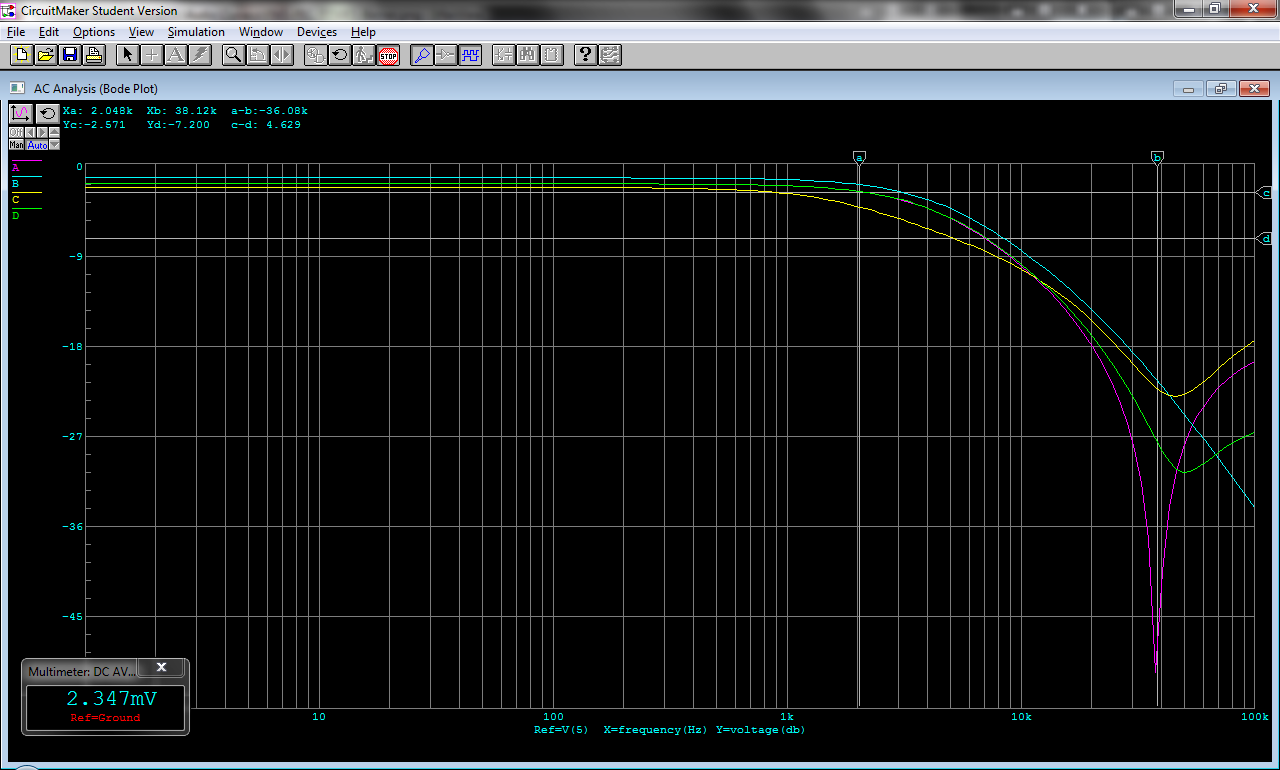The width and height of the screenshot is (1280, 770).
Task: Select the Arrow pointer tool
Action: pyautogui.click(x=128, y=55)
